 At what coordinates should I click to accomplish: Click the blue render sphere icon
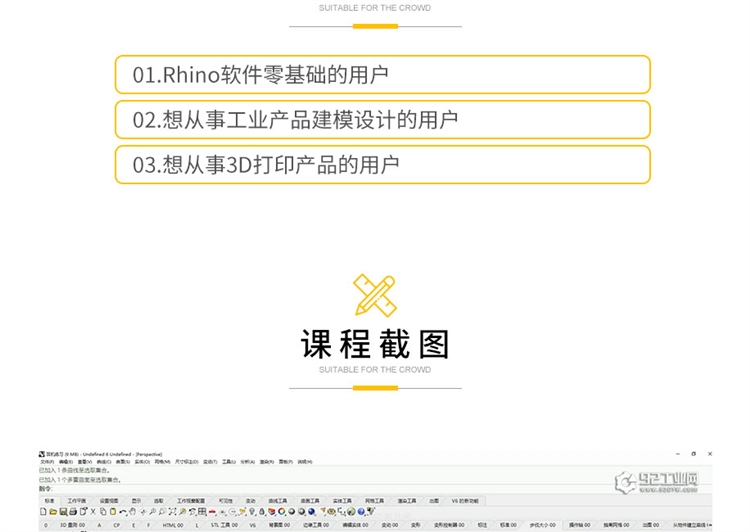tap(311, 511)
